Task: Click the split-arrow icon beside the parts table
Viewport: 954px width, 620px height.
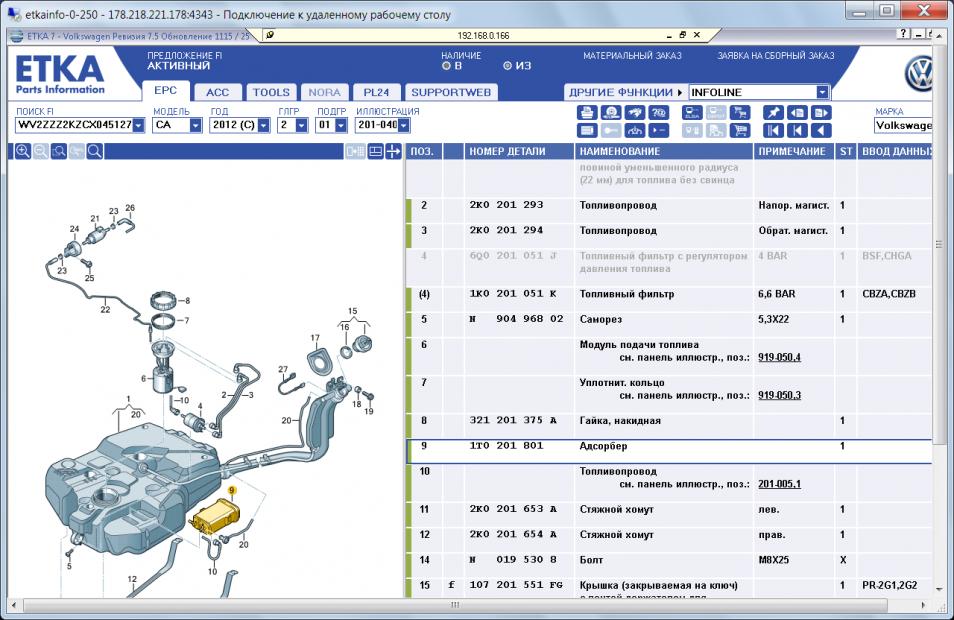Action: tap(394, 152)
